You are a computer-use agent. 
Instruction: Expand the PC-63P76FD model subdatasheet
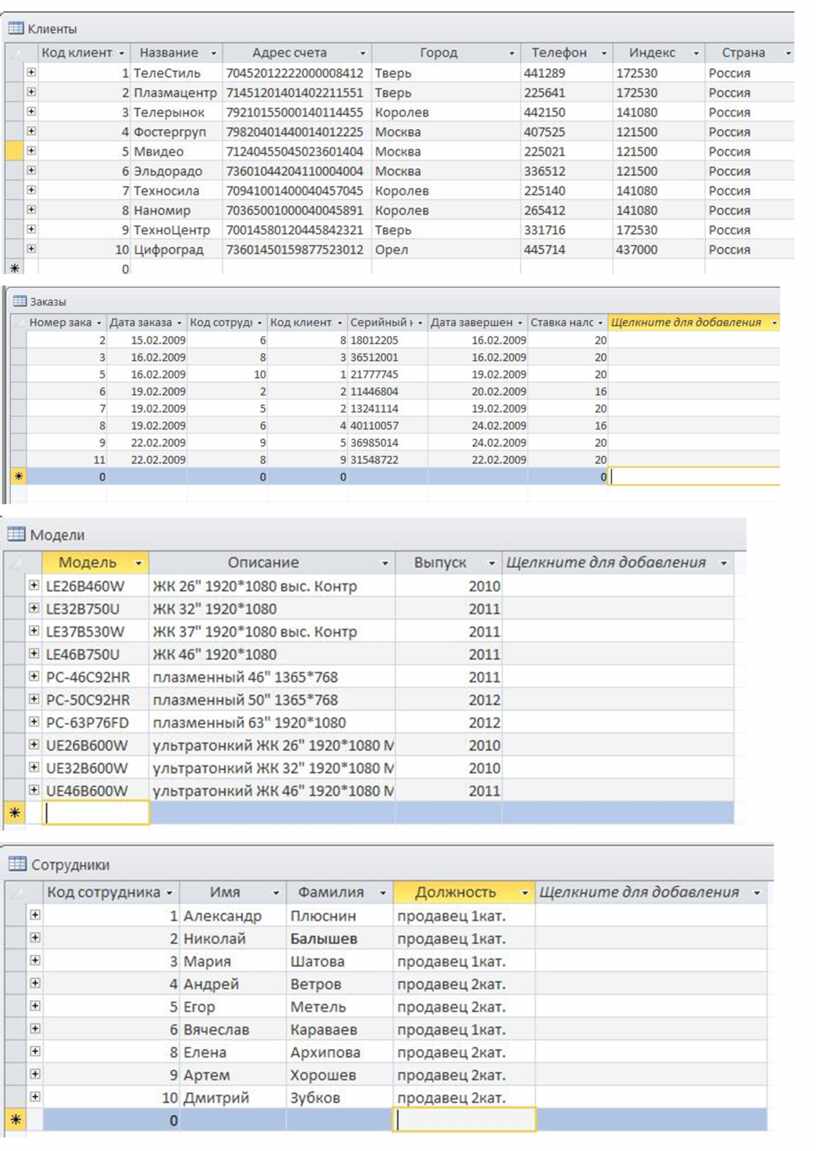(34, 722)
